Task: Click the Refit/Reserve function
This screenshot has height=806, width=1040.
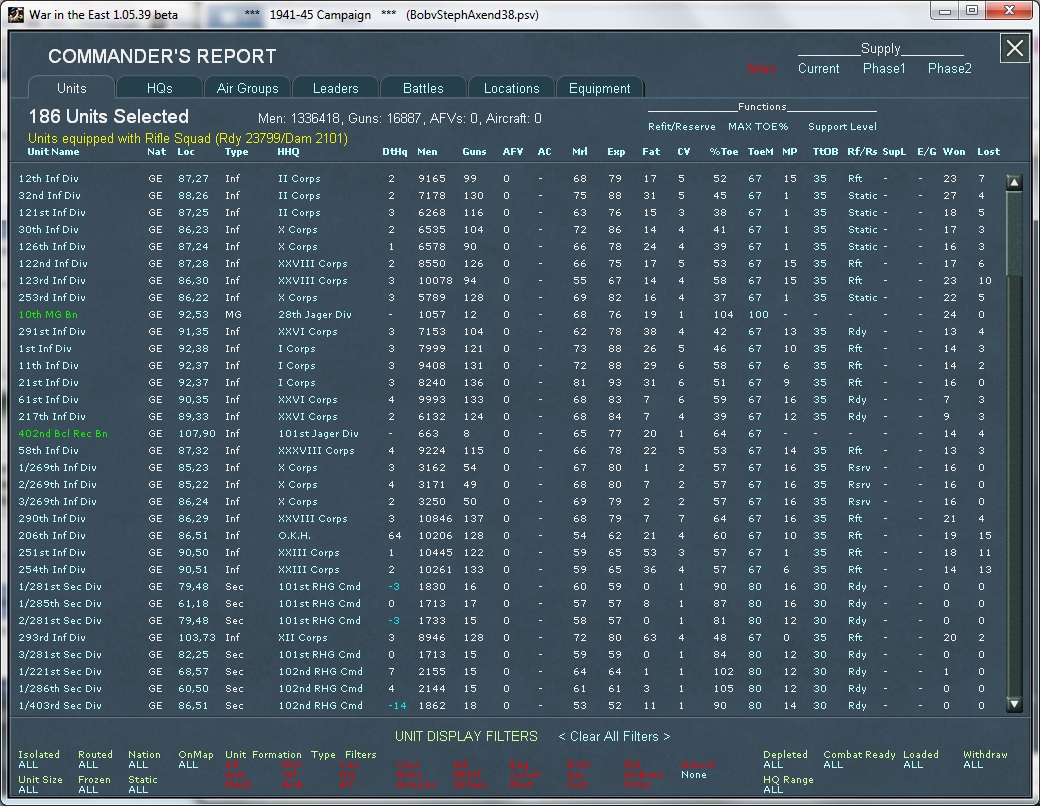Action: click(682, 127)
